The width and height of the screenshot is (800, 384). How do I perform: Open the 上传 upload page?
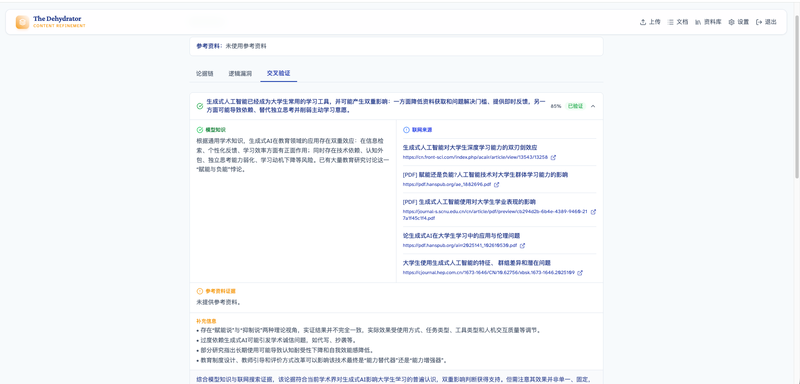tap(650, 22)
